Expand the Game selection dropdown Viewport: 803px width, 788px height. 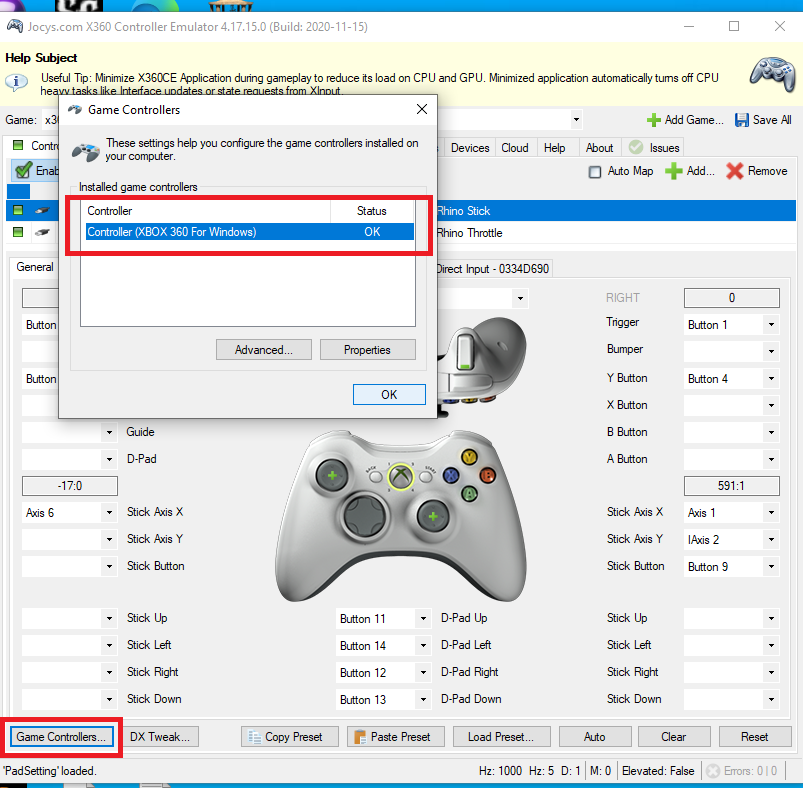(x=576, y=120)
